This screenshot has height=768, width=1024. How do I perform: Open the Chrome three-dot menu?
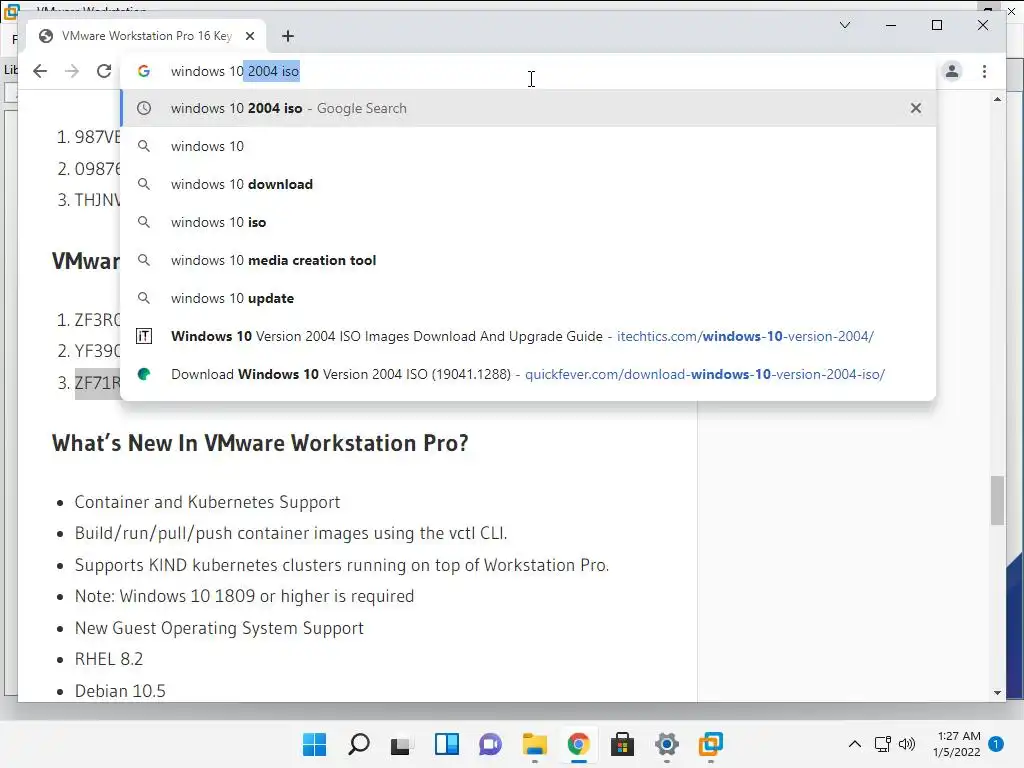click(x=984, y=71)
